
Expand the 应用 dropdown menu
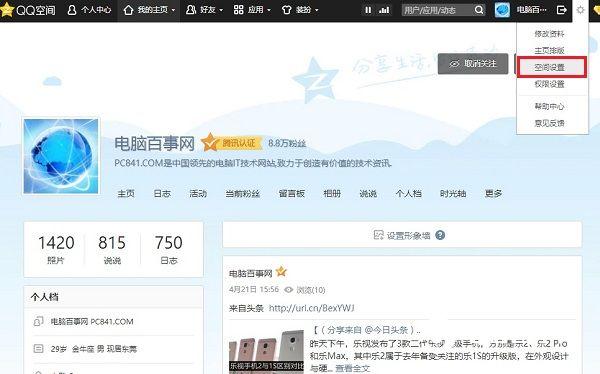point(252,10)
